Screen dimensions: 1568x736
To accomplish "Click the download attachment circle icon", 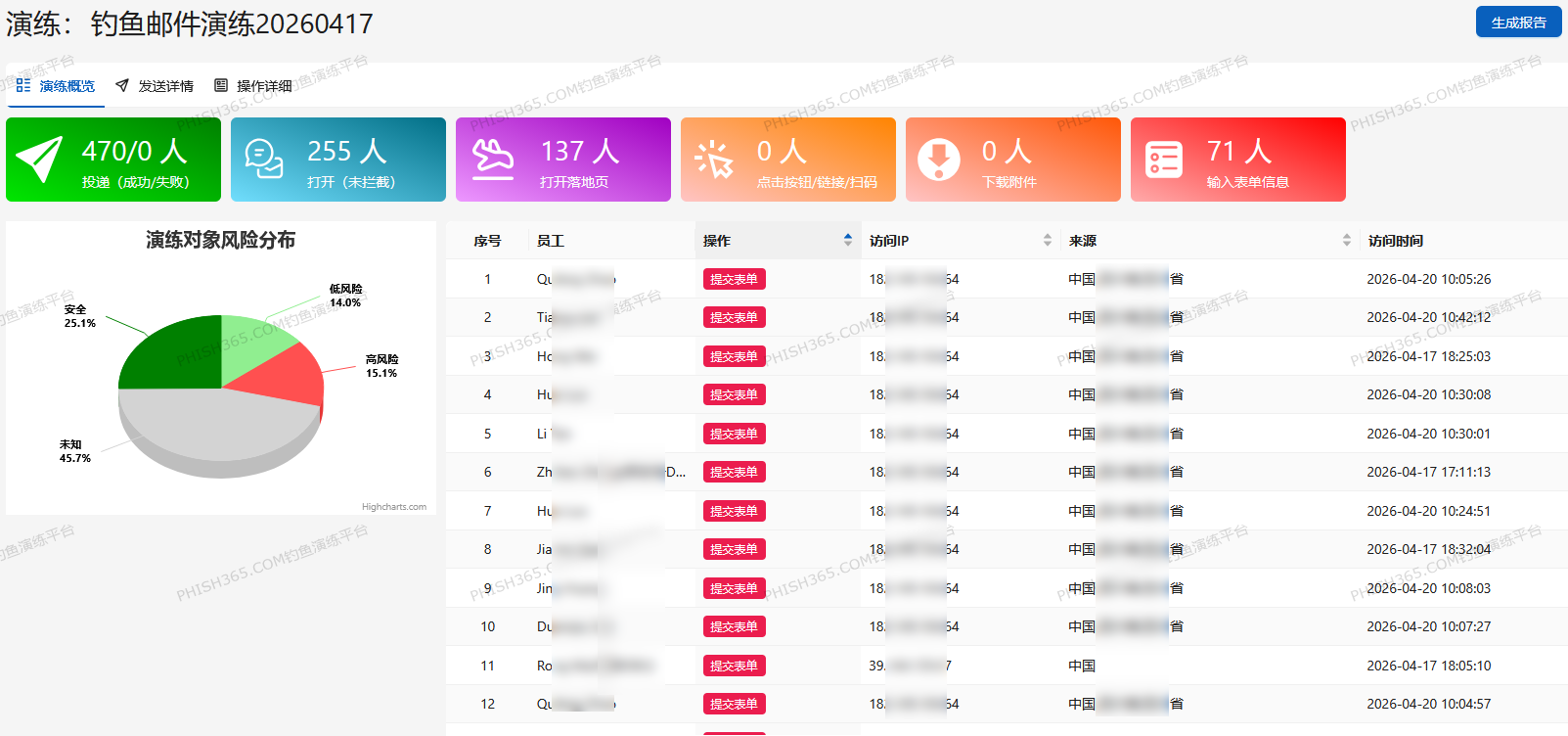I will 939,160.
